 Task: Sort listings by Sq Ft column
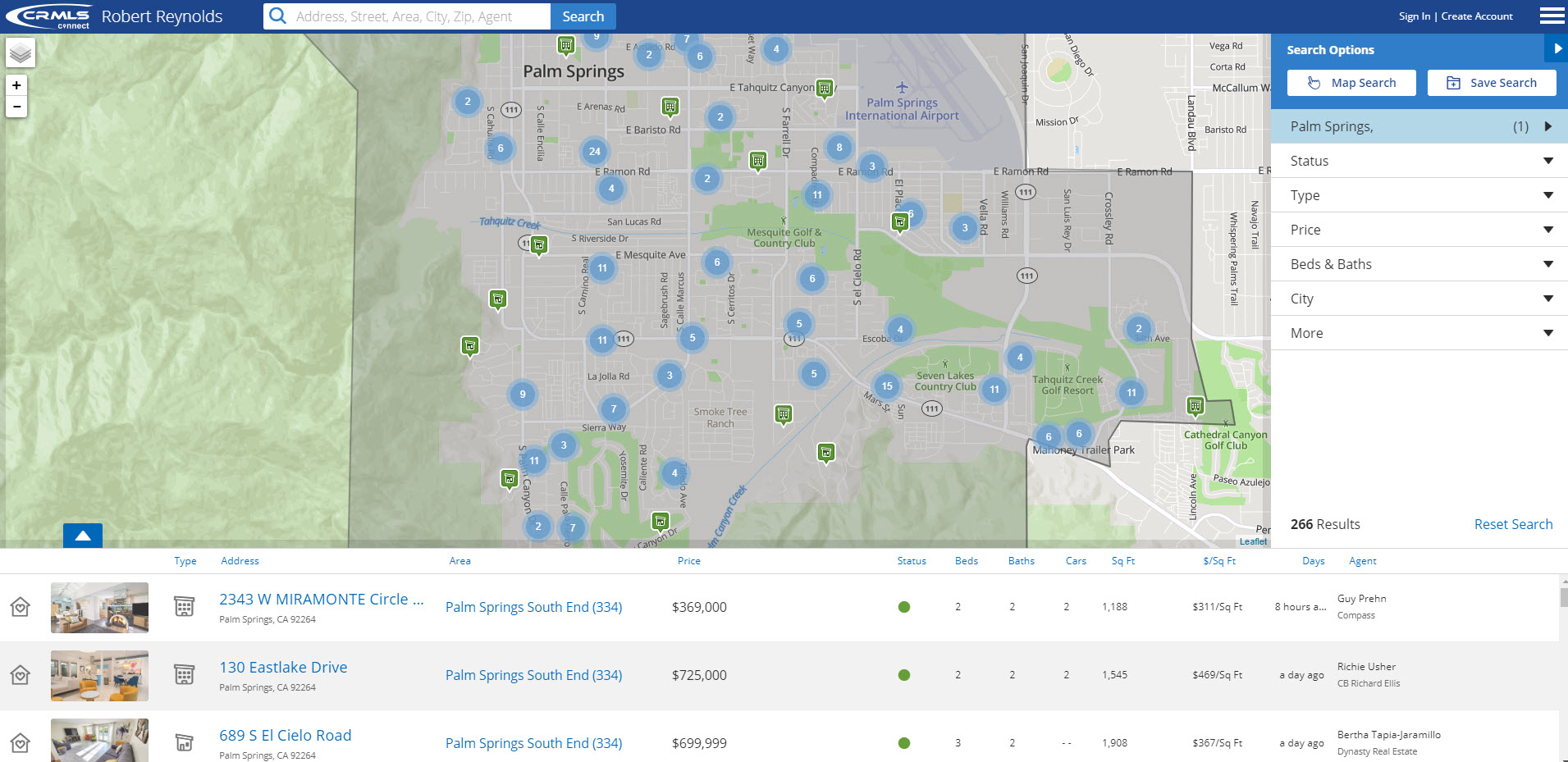tap(1122, 561)
